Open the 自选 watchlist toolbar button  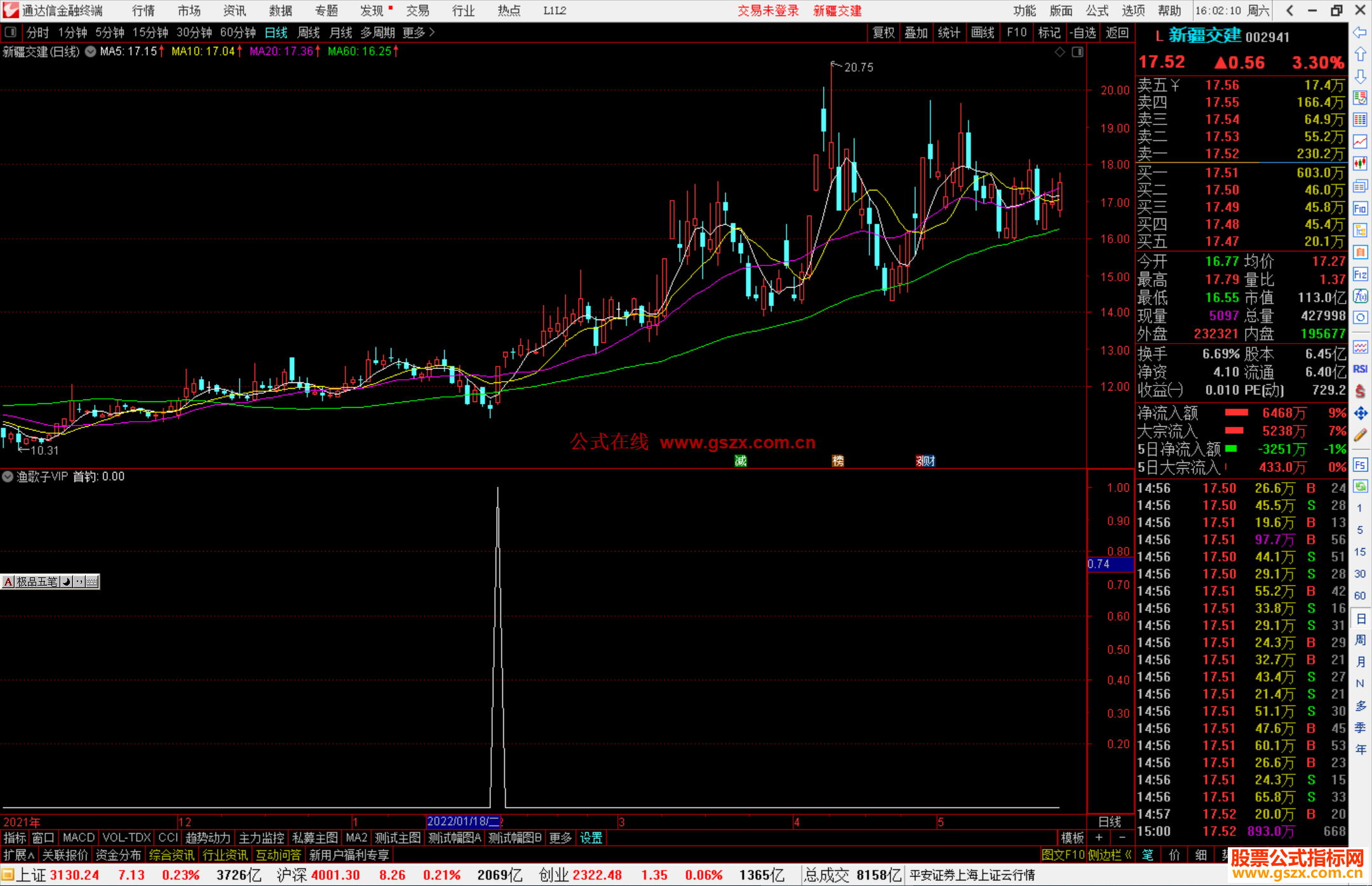1083,32
